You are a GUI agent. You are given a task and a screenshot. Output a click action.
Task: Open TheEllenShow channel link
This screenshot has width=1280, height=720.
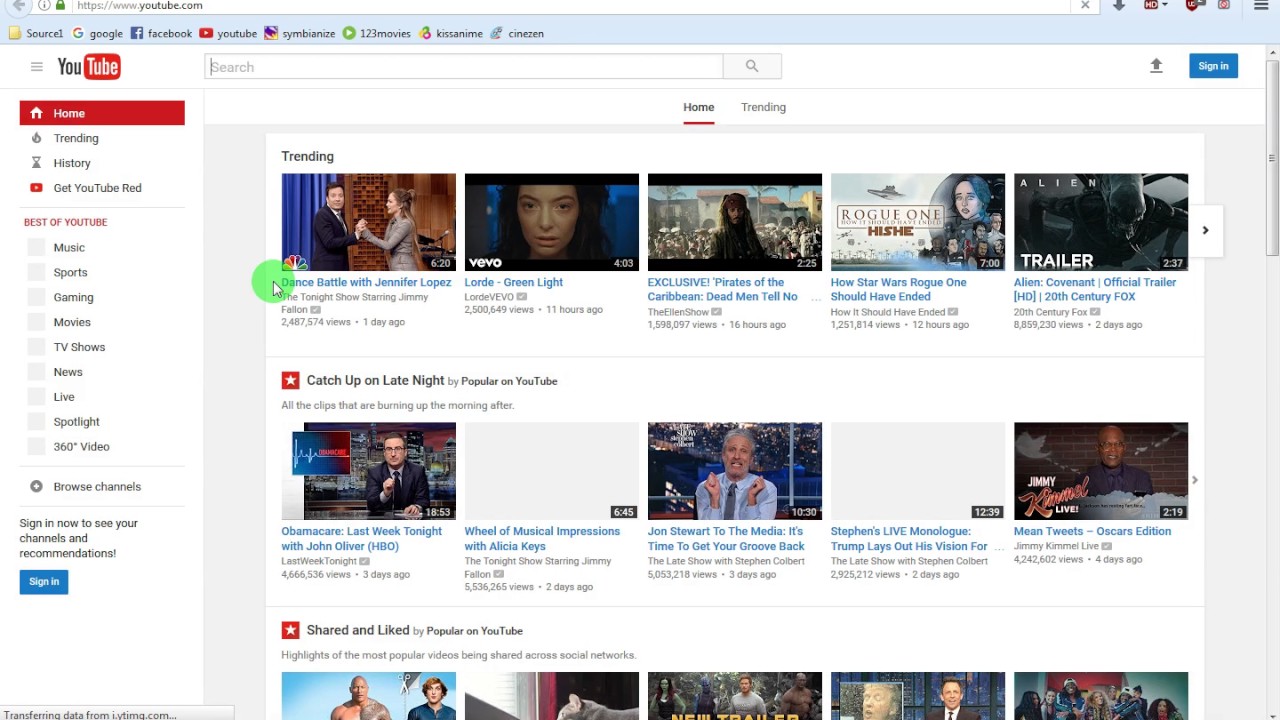click(x=678, y=312)
